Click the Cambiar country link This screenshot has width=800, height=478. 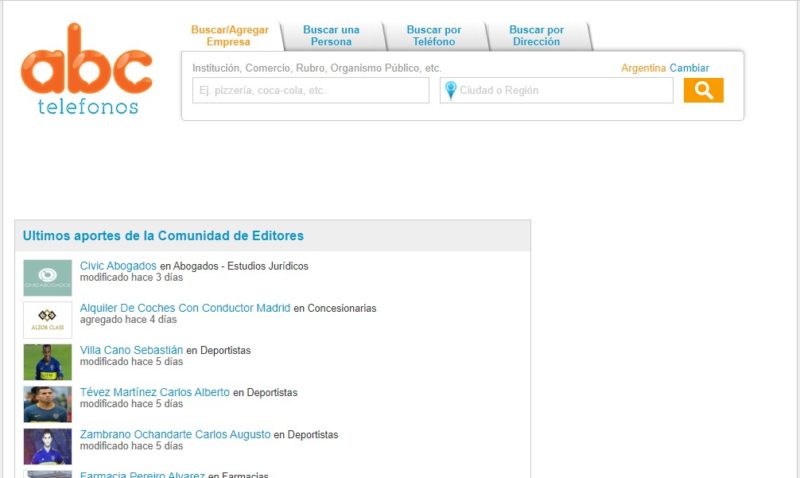pos(689,68)
